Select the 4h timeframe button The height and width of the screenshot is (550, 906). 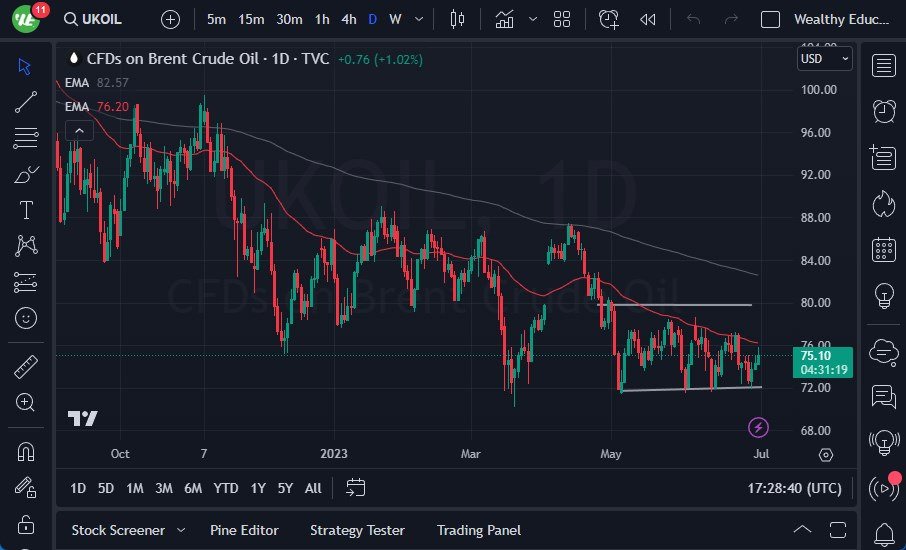348,19
